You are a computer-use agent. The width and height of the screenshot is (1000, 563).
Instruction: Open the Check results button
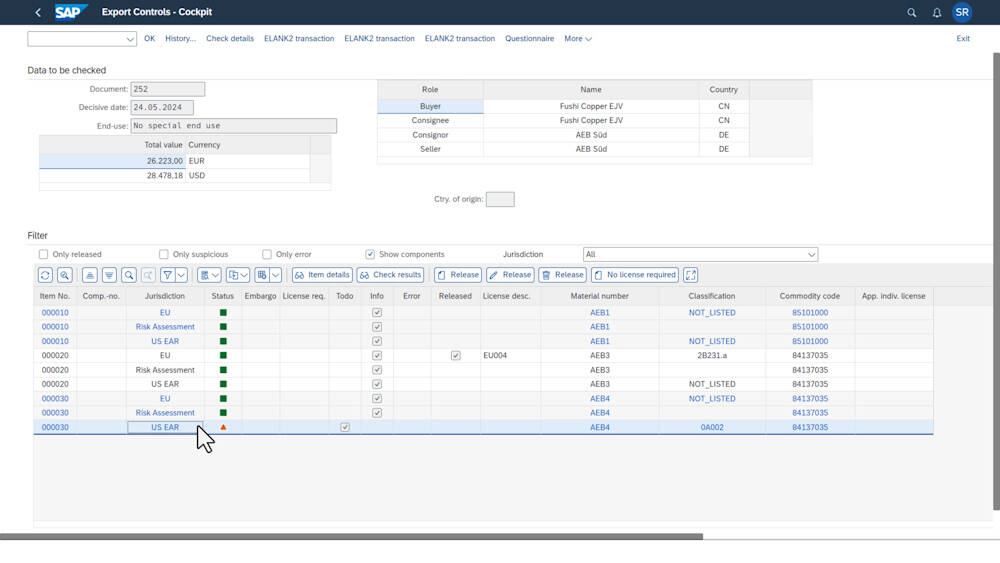click(x=390, y=275)
